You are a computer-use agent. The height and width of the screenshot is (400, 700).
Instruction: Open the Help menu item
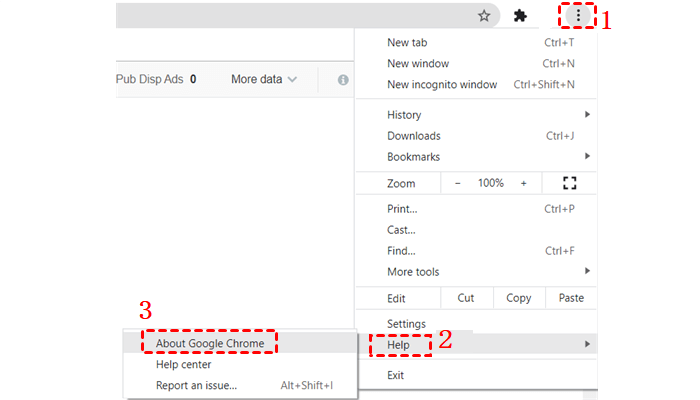pyautogui.click(x=476, y=345)
